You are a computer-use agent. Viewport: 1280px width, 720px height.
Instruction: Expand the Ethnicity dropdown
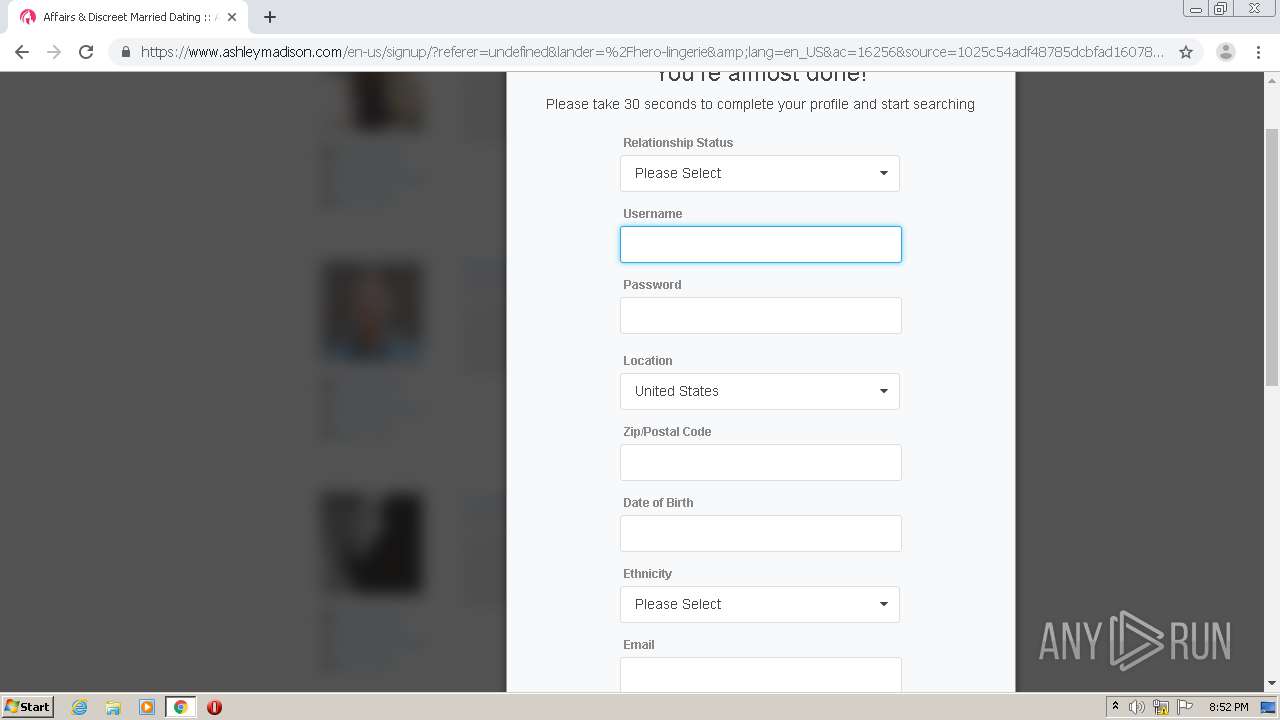(x=760, y=604)
